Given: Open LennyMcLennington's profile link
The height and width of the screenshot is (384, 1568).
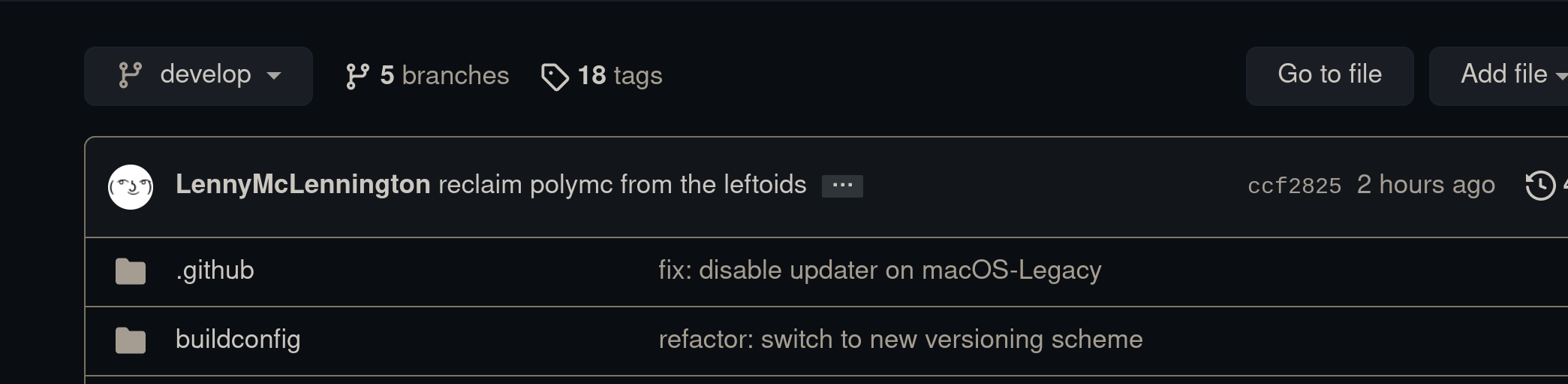Looking at the screenshot, I should point(302,185).
